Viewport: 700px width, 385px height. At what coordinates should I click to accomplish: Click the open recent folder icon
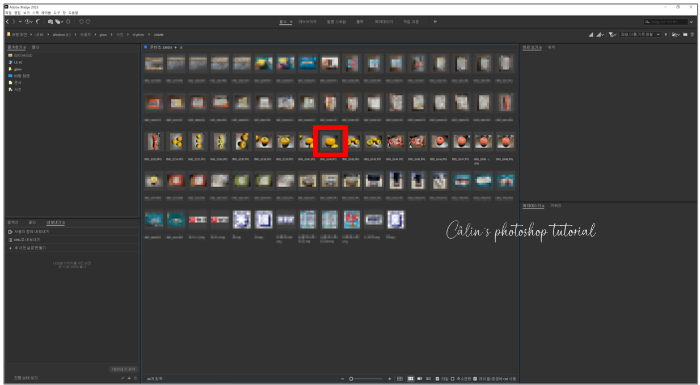675,34
